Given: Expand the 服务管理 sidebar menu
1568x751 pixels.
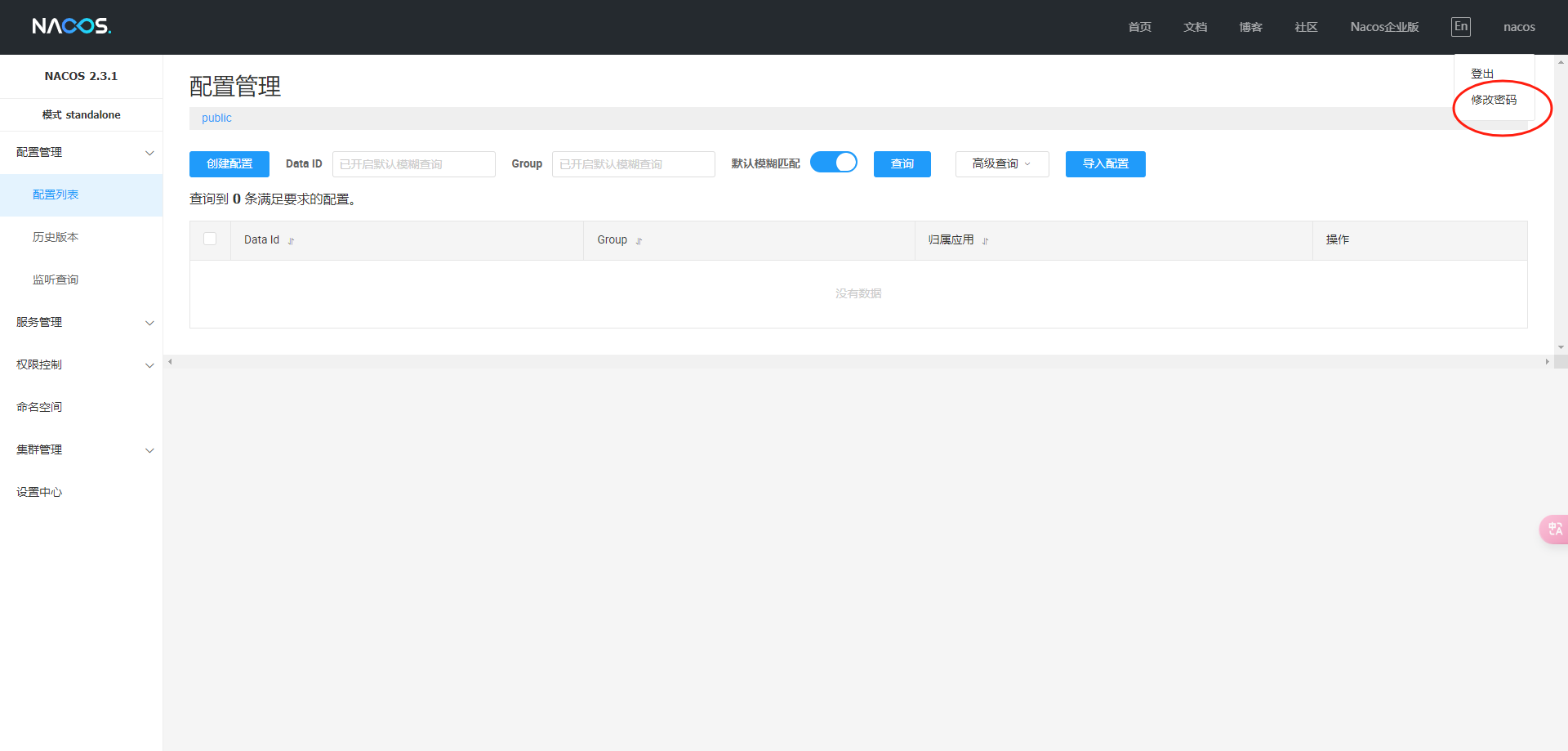Looking at the screenshot, I should [x=82, y=322].
